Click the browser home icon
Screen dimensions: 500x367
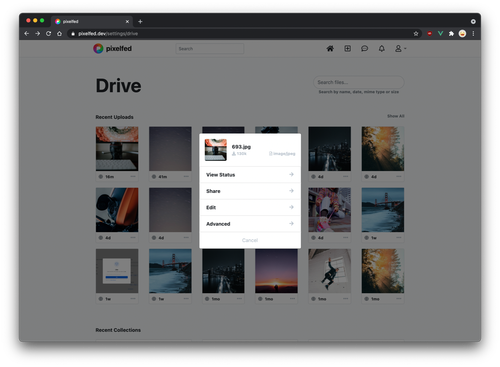[59, 34]
